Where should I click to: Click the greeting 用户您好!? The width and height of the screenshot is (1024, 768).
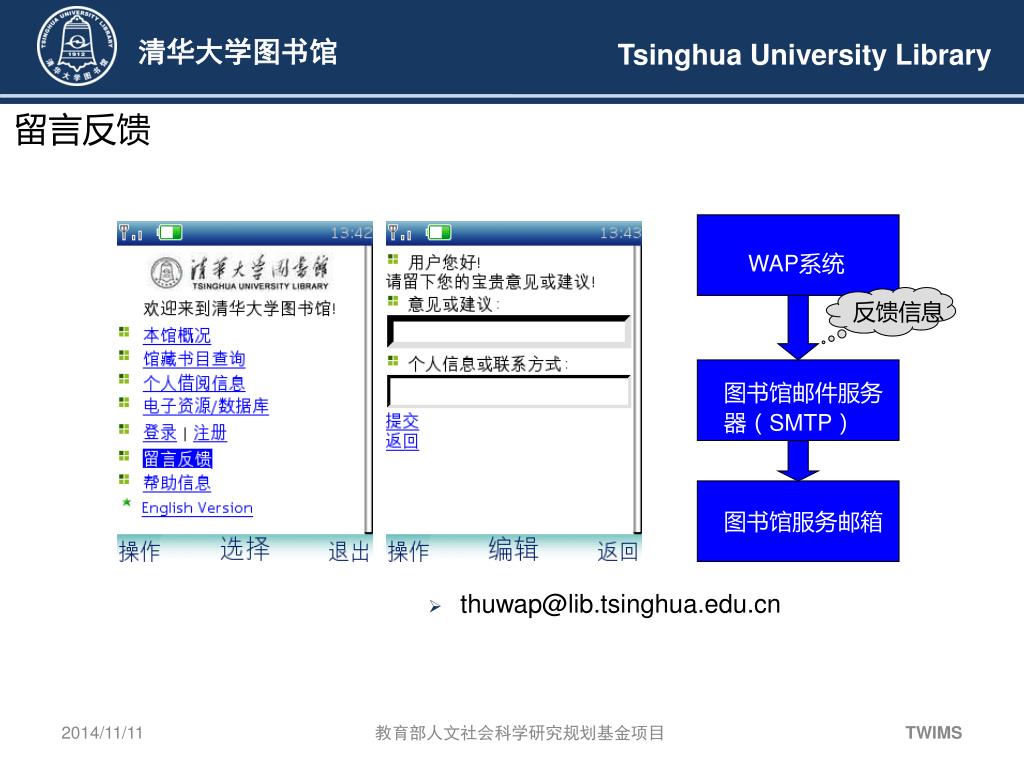coord(445,263)
